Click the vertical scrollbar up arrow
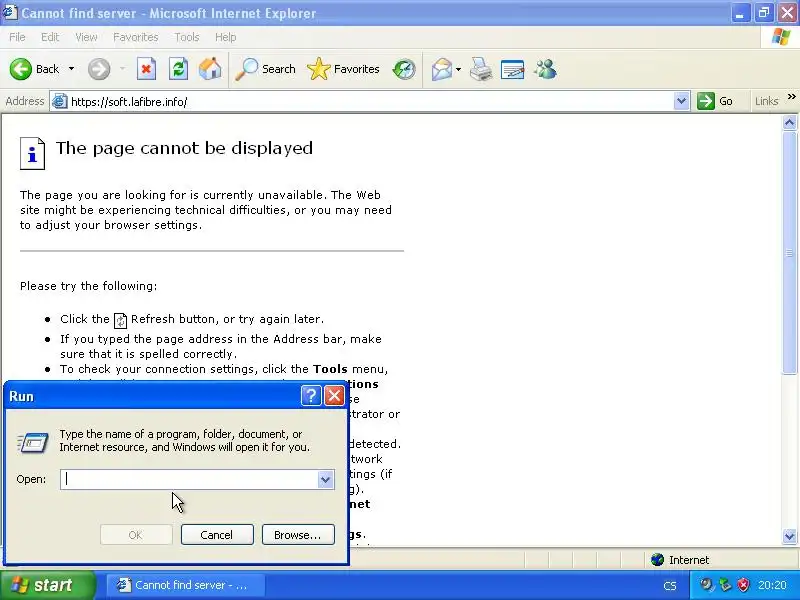The width and height of the screenshot is (800, 600). click(789, 122)
